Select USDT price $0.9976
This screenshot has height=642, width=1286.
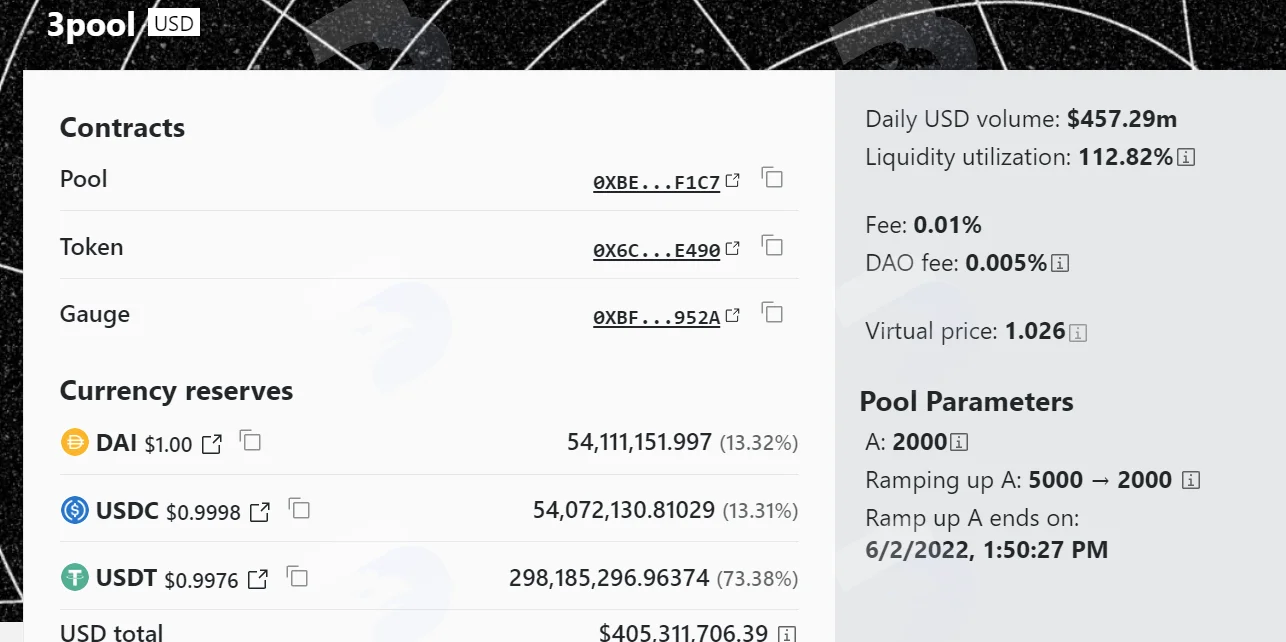point(201,580)
